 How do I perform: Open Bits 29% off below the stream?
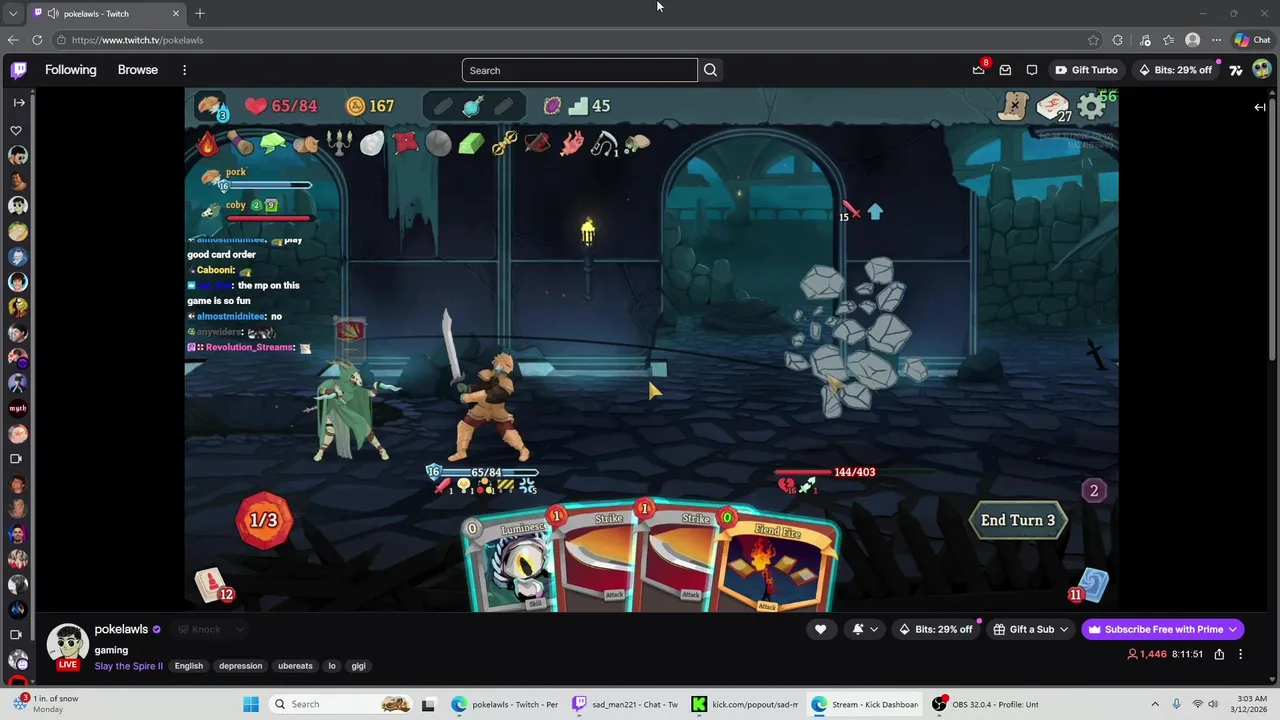click(x=936, y=629)
